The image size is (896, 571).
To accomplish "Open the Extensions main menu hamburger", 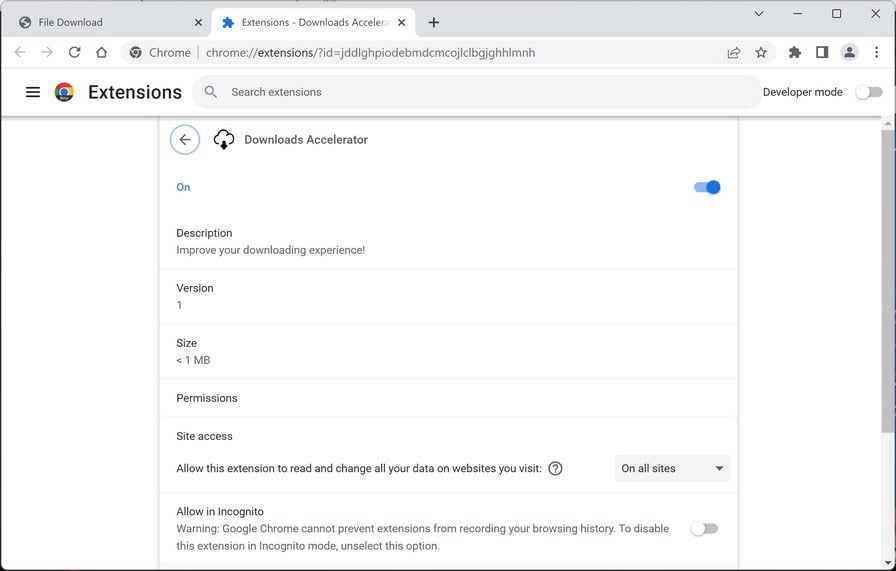I will point(33,92).
